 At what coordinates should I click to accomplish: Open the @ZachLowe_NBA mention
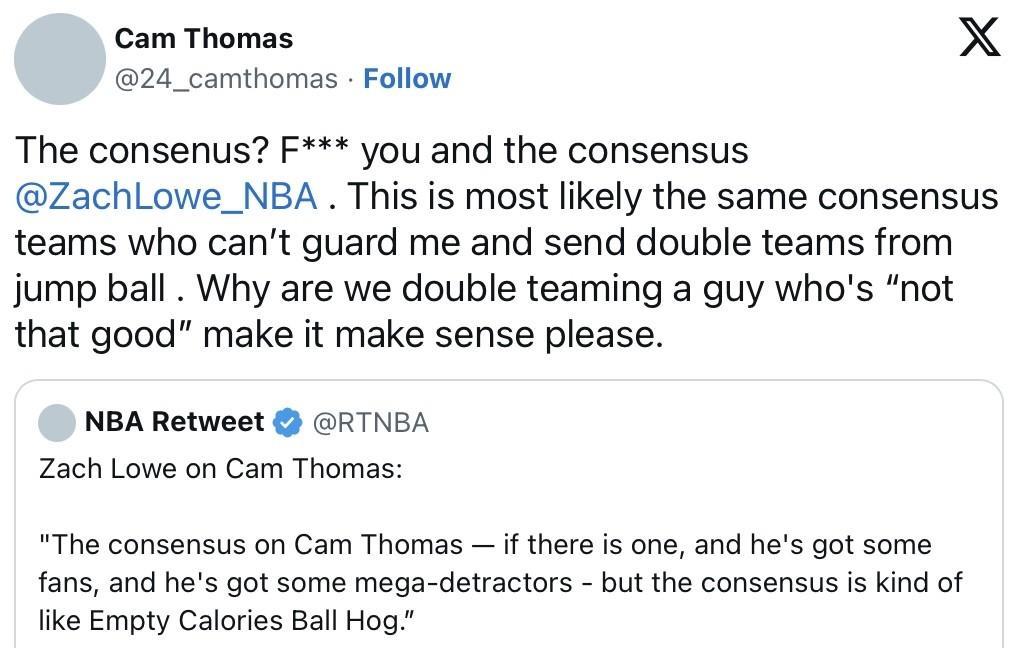(166, 196)
